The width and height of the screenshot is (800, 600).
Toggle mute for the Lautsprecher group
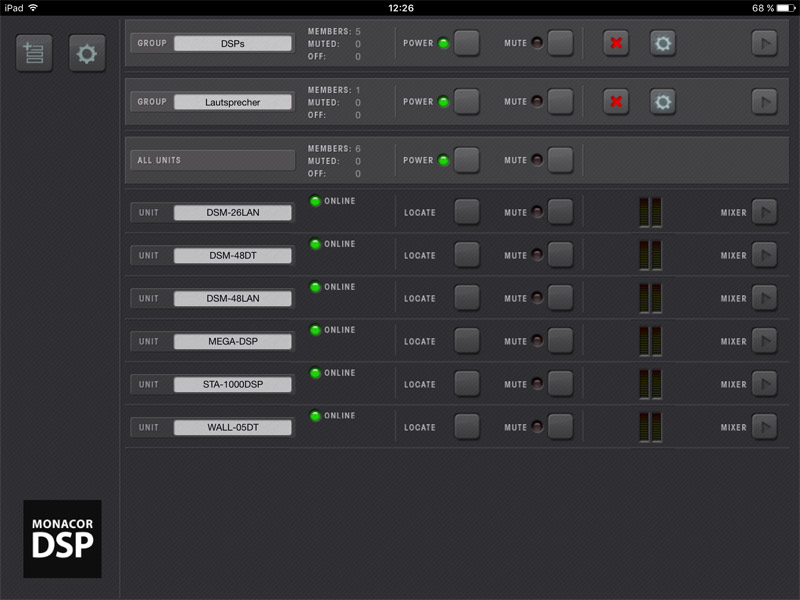click(560, 102)
